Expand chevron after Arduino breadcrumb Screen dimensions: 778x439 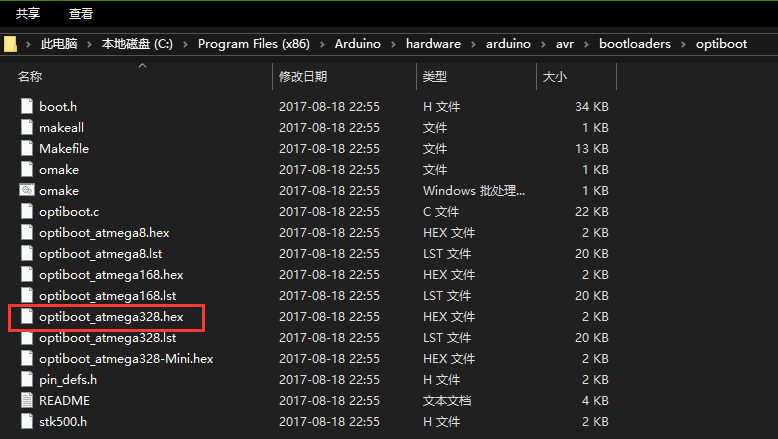(393, 44)
